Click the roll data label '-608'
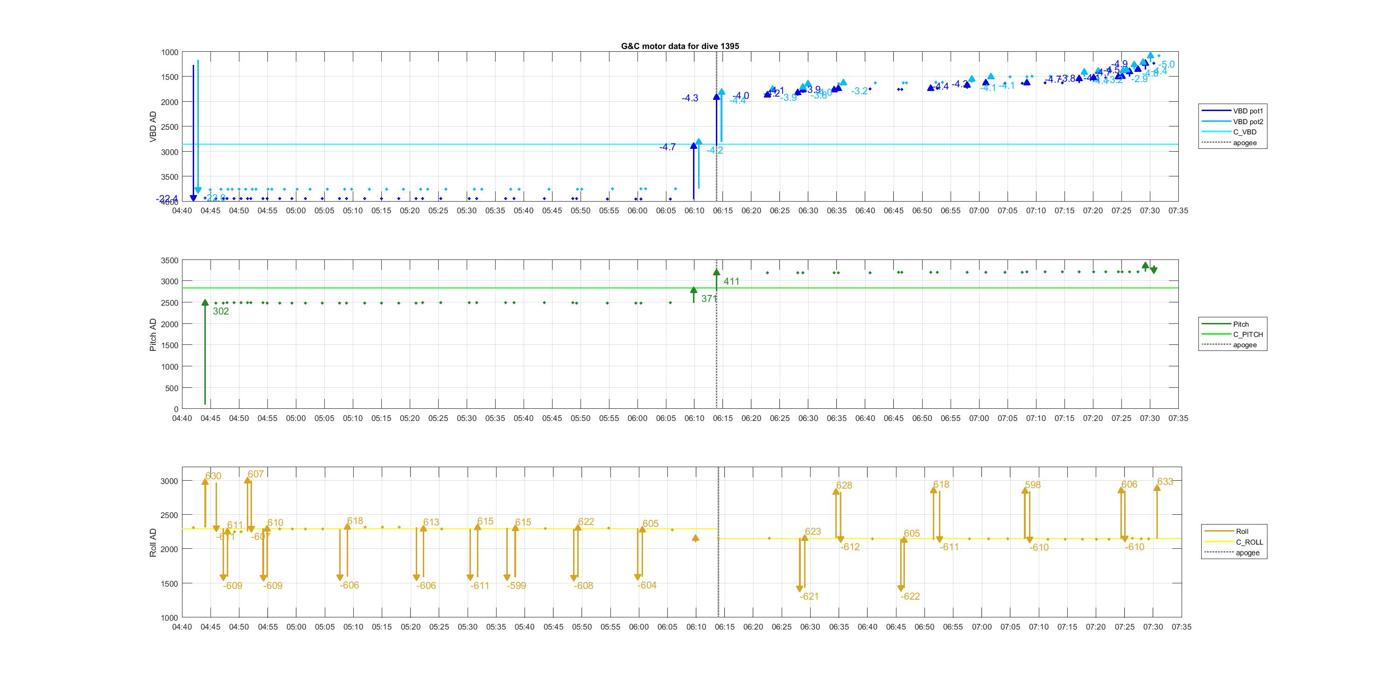 [583, 586]
